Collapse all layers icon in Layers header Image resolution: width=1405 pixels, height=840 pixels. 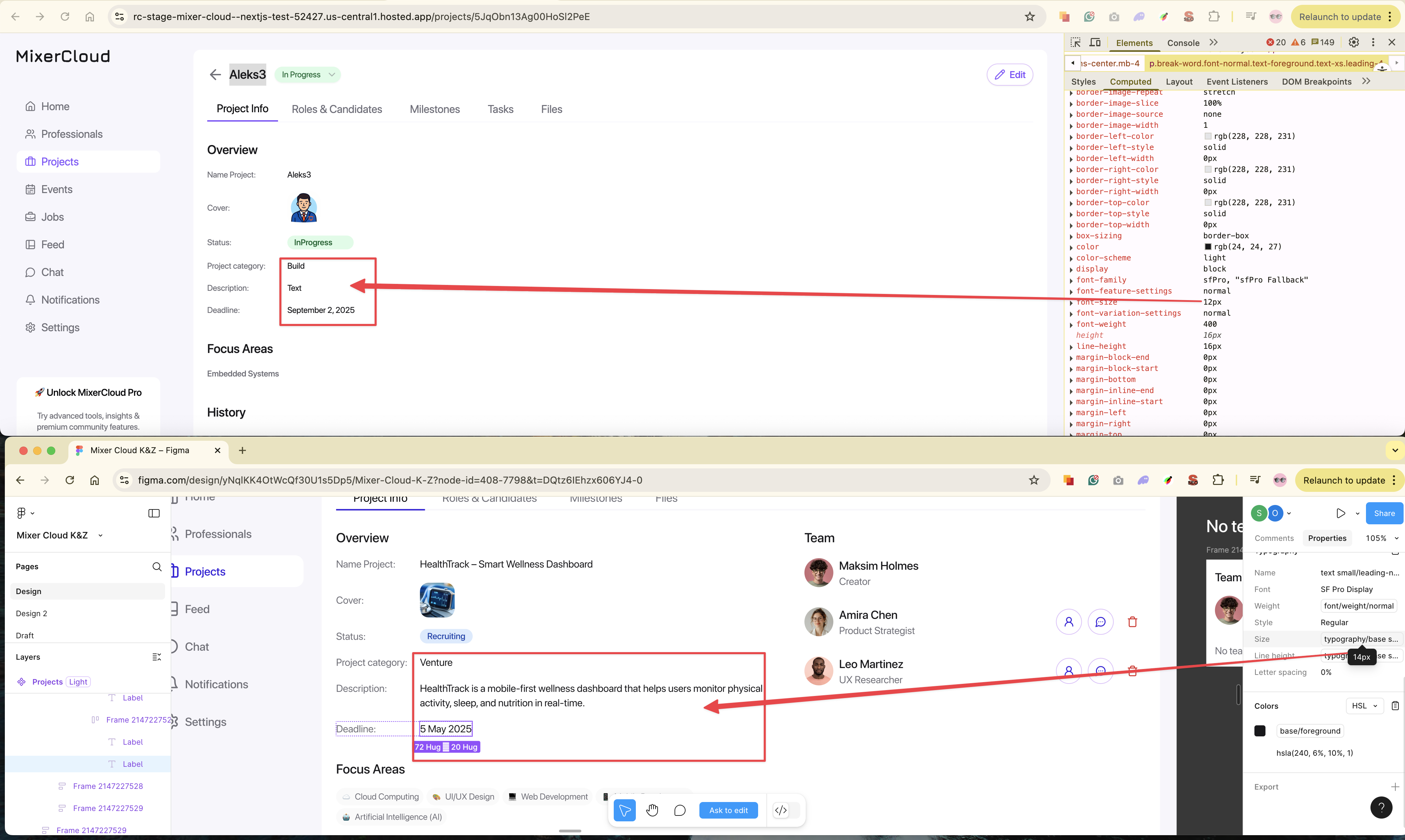[x=157, y=657]
